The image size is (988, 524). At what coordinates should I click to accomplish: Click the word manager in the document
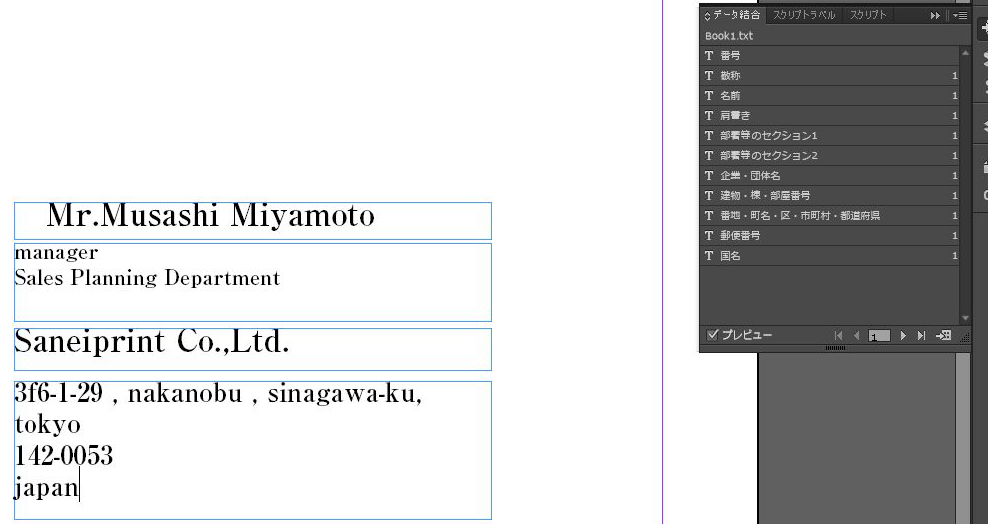coord(56,252)
